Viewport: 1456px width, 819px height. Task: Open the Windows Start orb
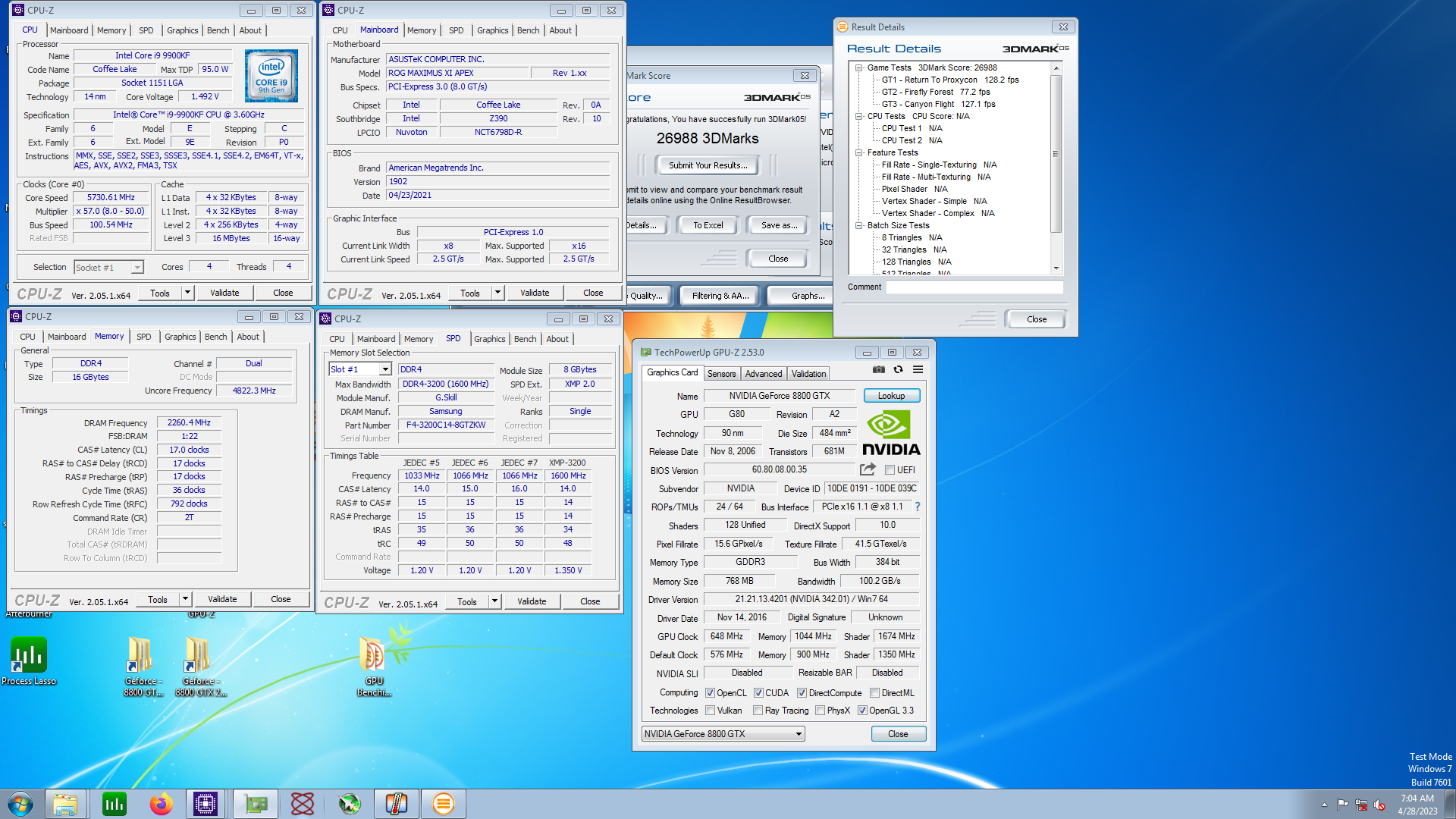click(20, 804)
